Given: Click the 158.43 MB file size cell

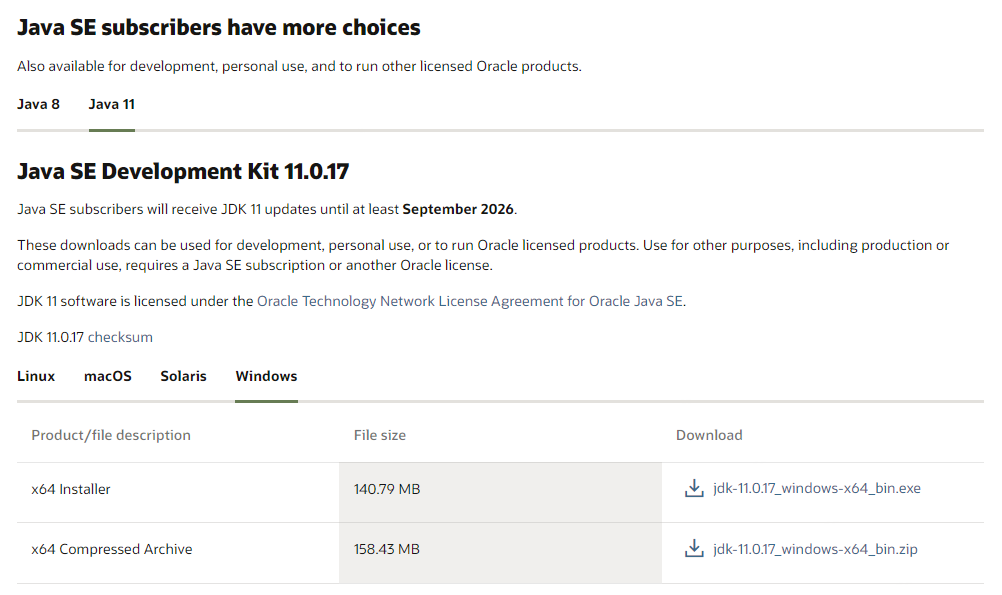Looking at the screenshot, I should [x=387, y=549].
